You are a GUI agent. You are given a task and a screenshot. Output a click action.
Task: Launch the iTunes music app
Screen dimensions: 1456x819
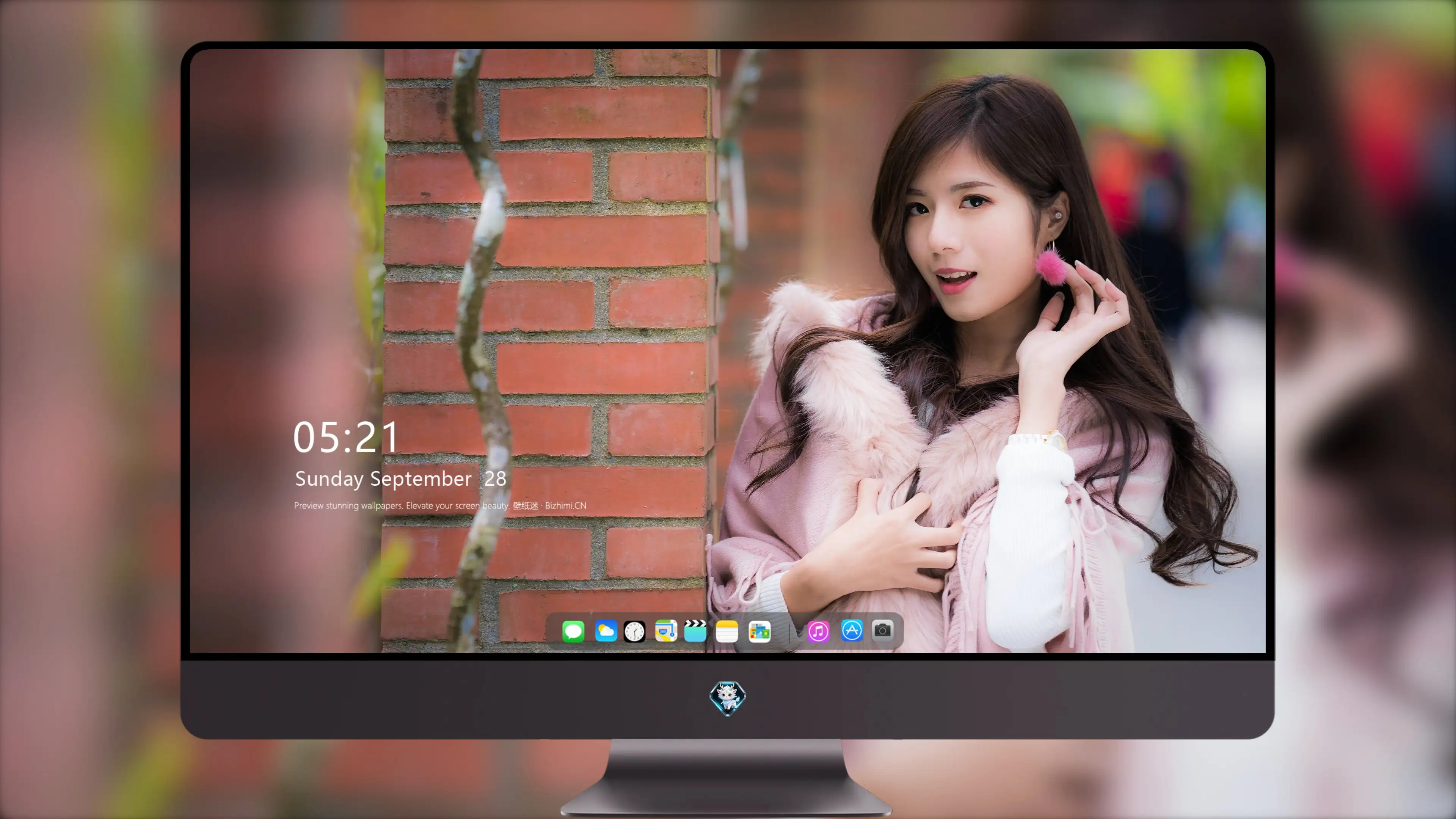point(819,631)
